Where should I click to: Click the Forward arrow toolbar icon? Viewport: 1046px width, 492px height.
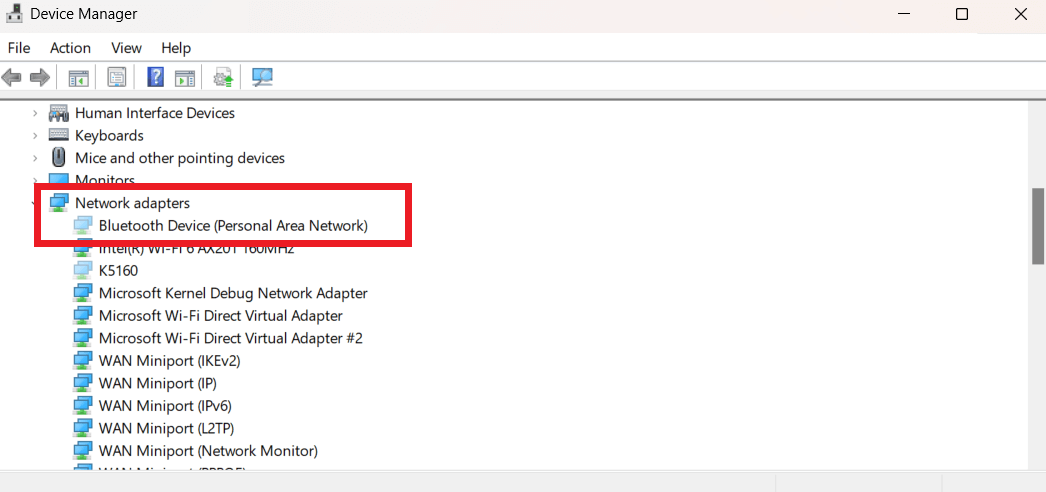pyautogui.click(x=40, y=77)
